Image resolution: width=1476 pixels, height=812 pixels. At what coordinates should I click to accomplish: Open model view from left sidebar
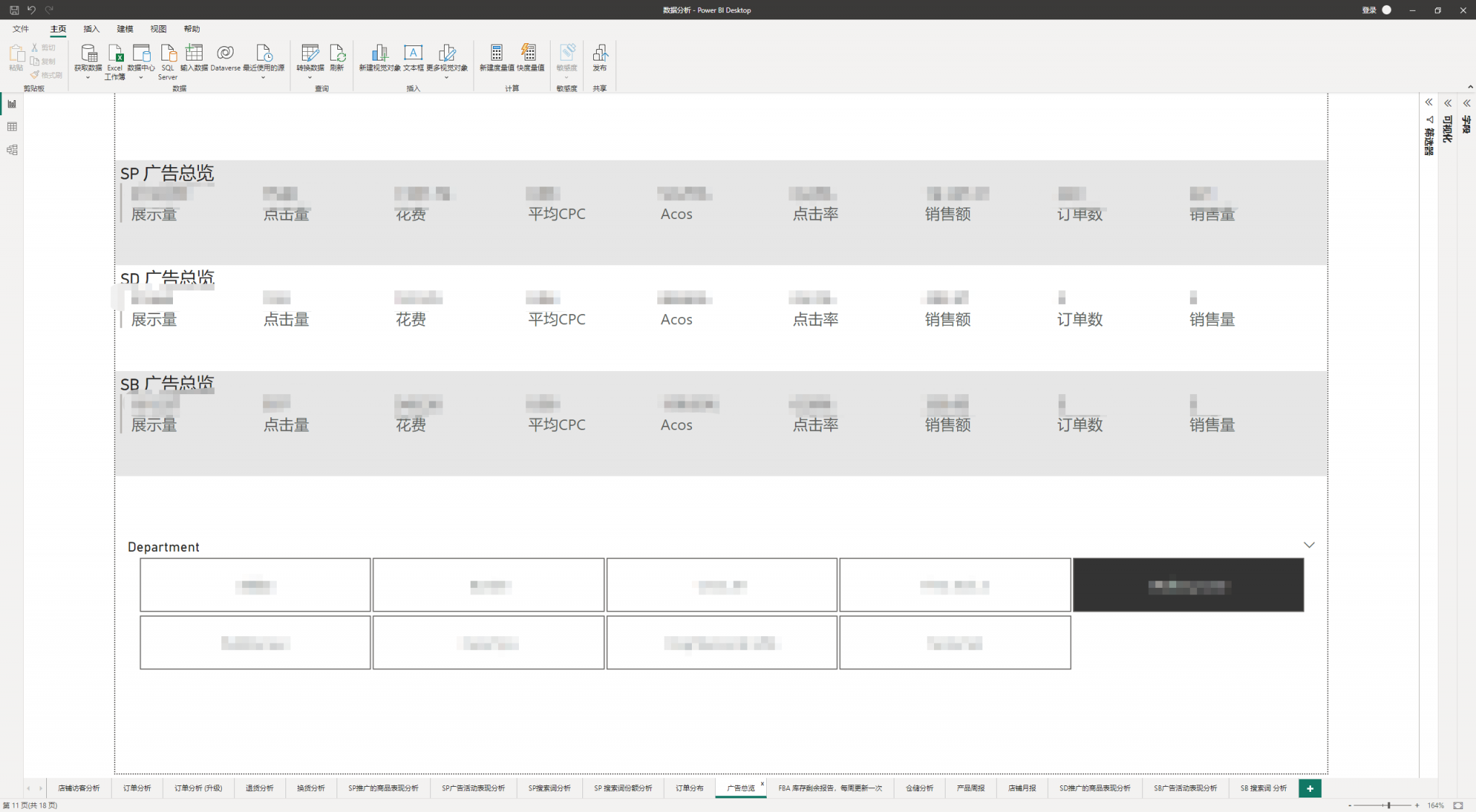click(12, 150)
